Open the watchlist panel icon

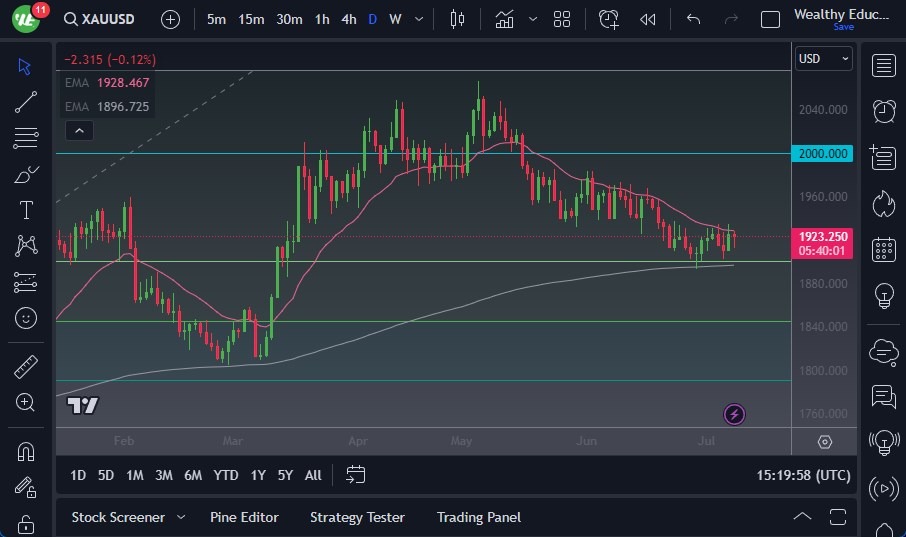click(884, 66)
